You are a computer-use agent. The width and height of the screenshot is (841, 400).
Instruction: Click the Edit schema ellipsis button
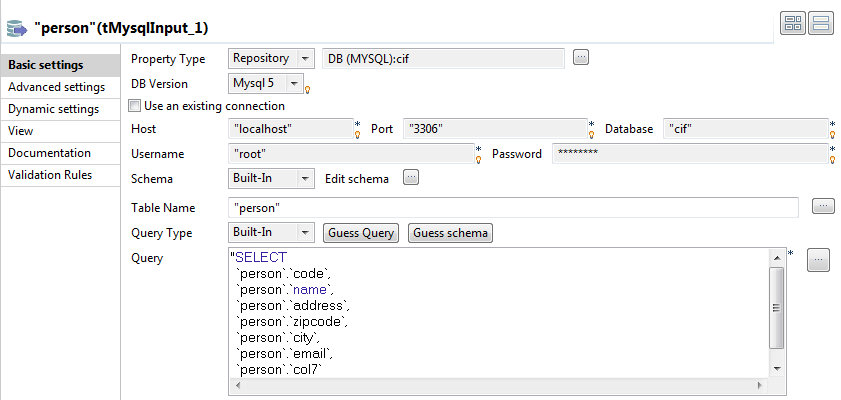click(x=410, y=178)
